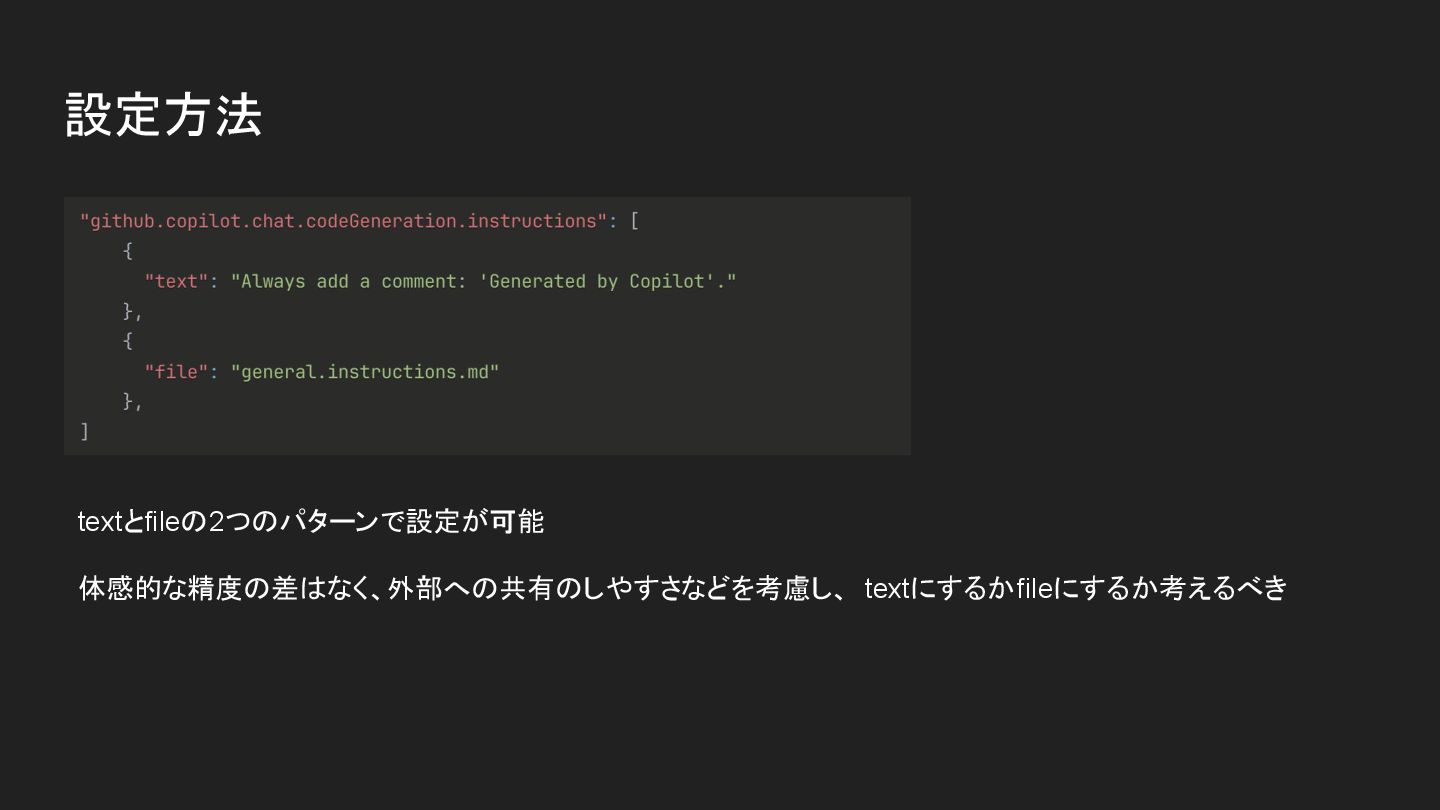Screen dimensions: 1440x810
Task: Click the second opening curly brace
Action: (128, 341)
